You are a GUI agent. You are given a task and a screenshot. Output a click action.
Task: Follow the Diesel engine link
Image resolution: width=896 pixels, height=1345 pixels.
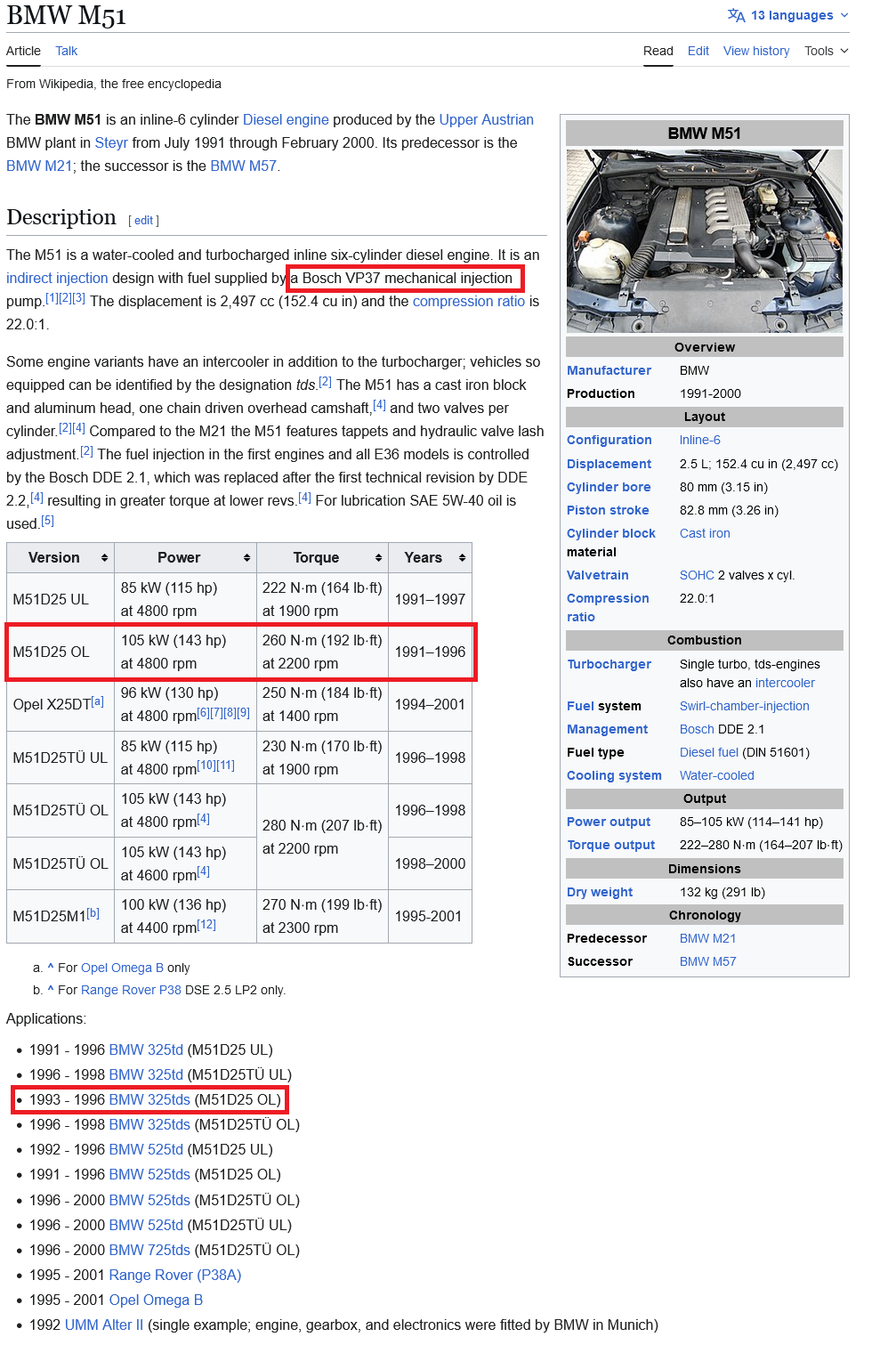pyautogui.click(x=286, y=119)
